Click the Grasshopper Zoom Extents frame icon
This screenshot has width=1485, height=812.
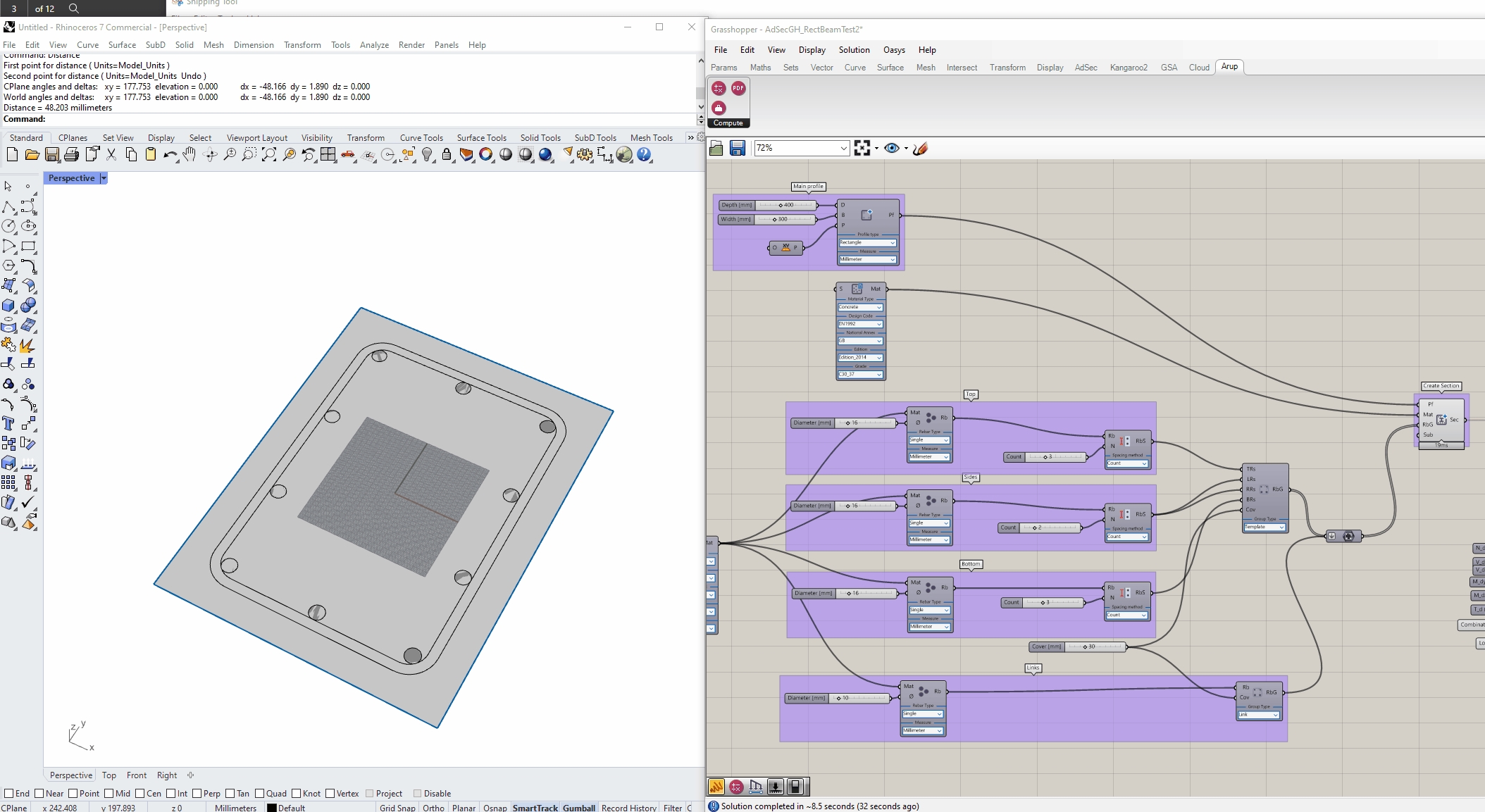coord(862,148)
